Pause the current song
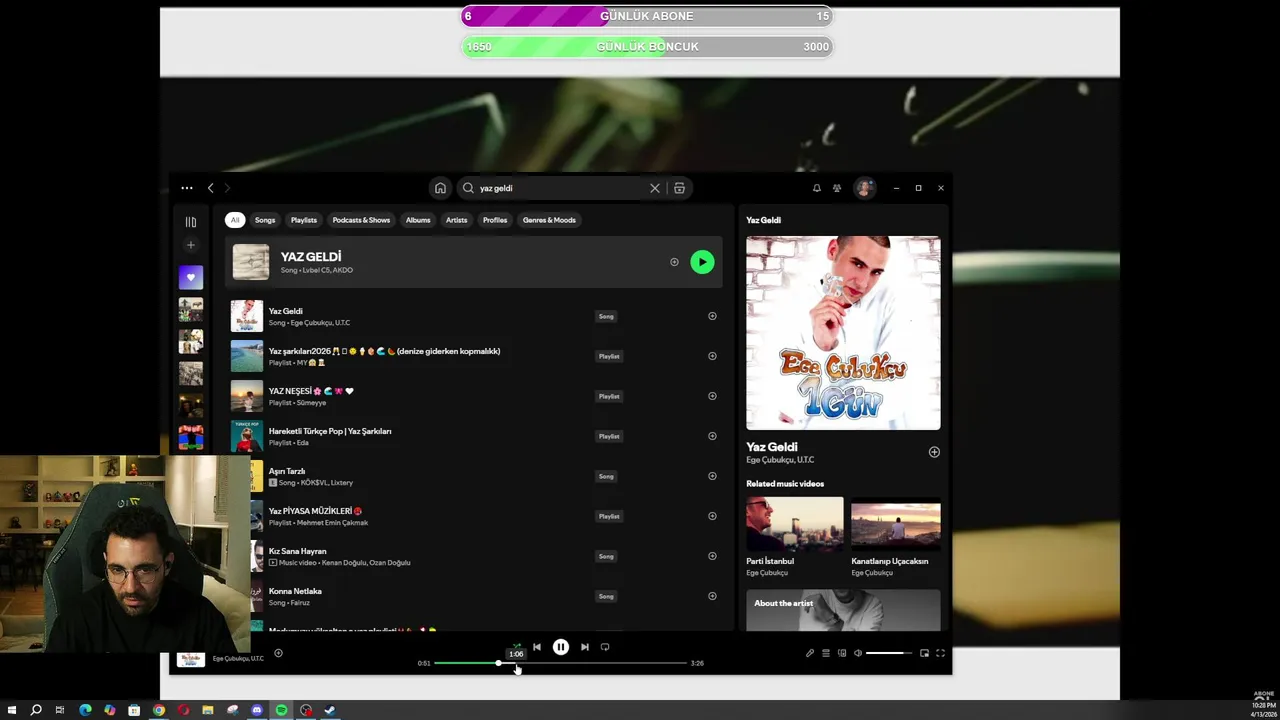Image resolution: width=1280 pixels, height=720 pixels. coord(561,647)
